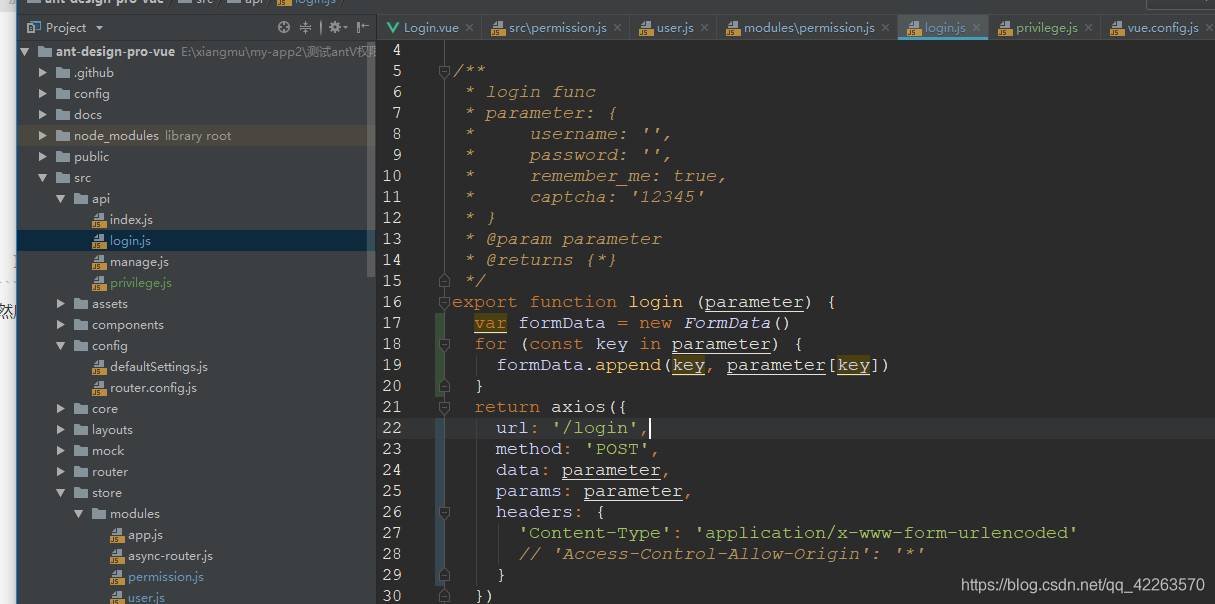
Task: Open app.js in store modules
Action: (145, 534)
